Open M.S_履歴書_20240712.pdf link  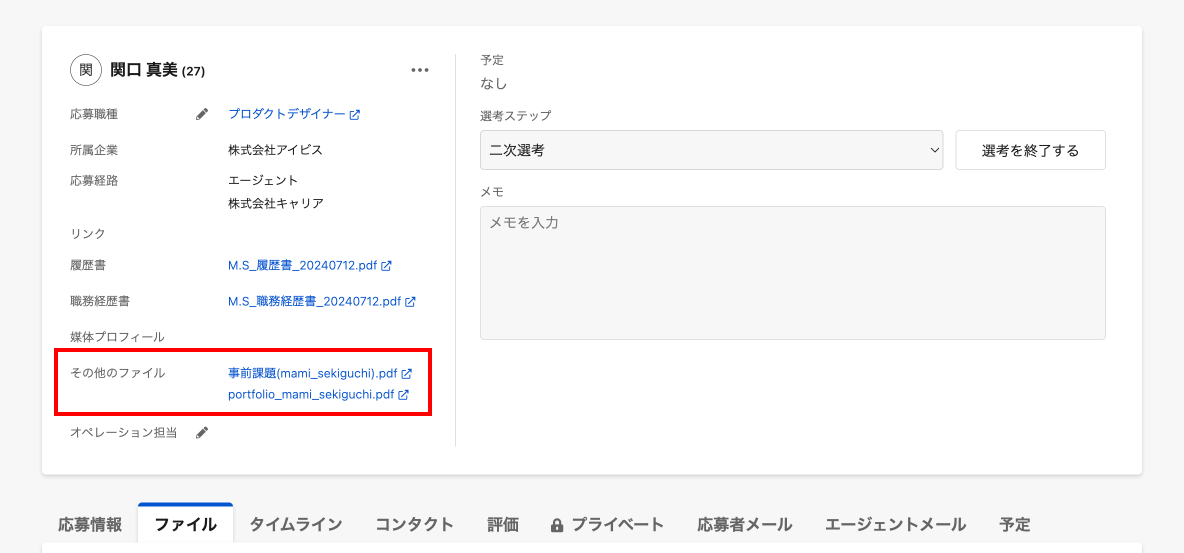[303, 266]
